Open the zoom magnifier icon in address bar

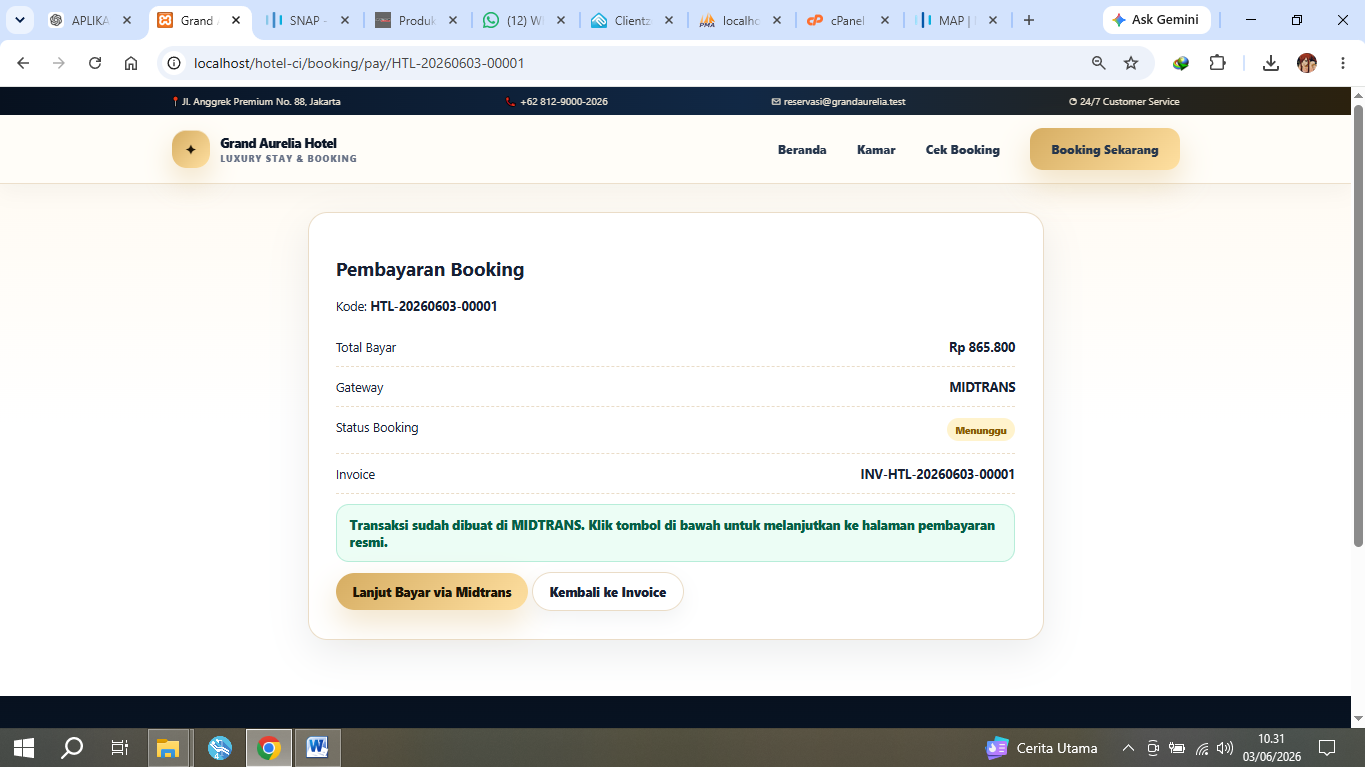(1099, 63)
